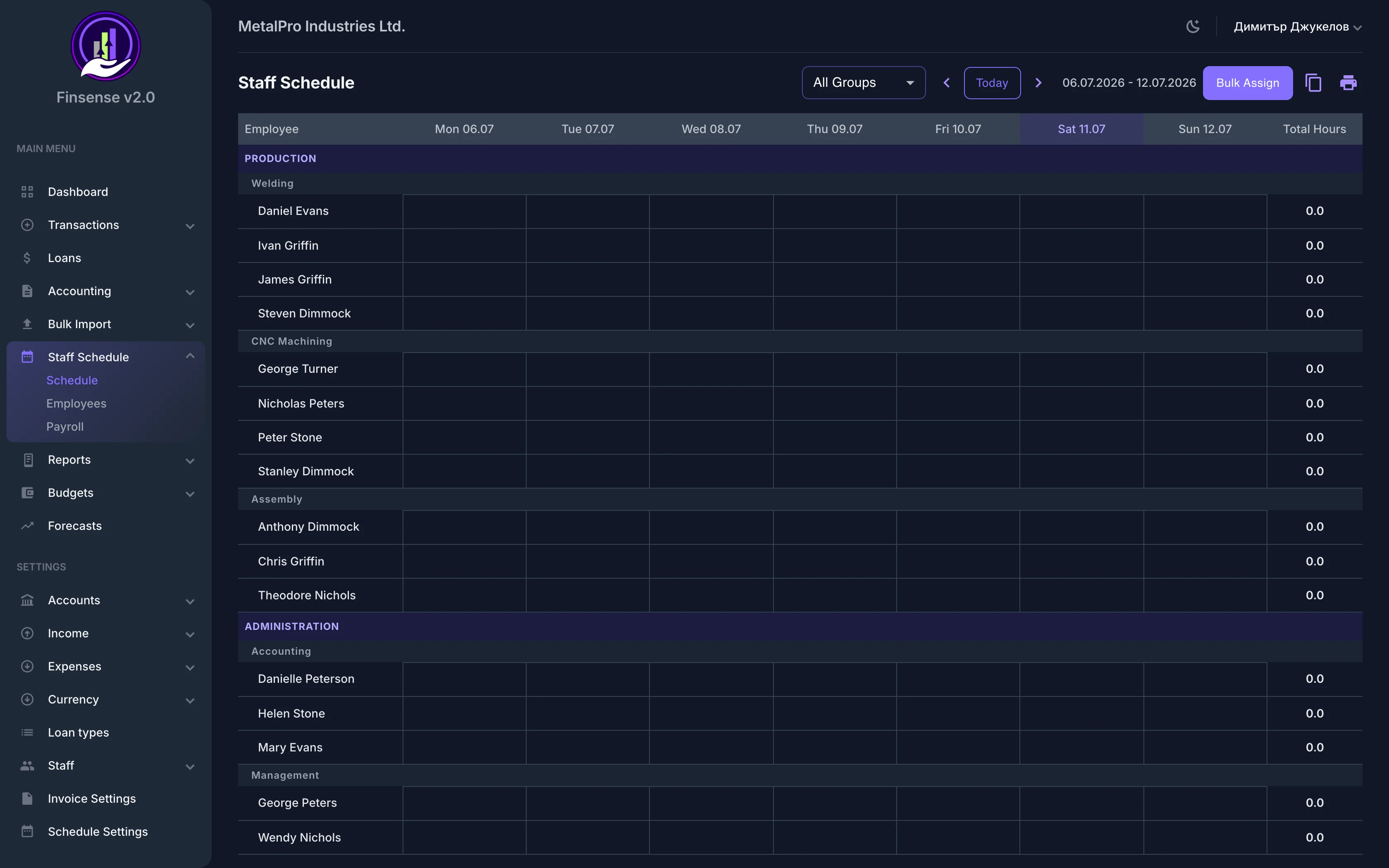Go to previous week arrow
Image resolution: width=1389 pixels, height=868 pixels.
pos(947,83)
